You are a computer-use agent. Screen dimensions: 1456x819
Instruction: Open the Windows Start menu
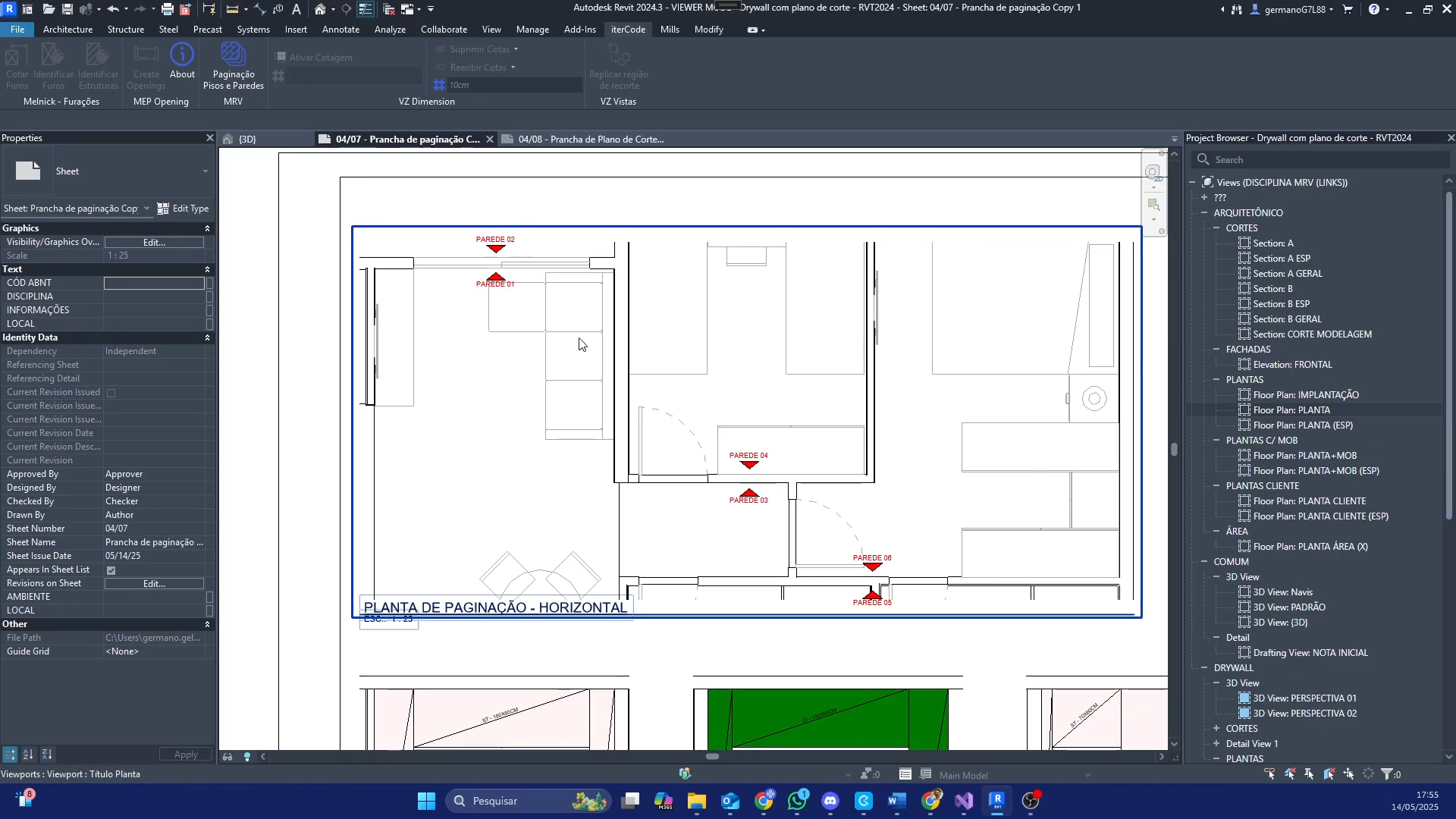[x=426, y=801]
